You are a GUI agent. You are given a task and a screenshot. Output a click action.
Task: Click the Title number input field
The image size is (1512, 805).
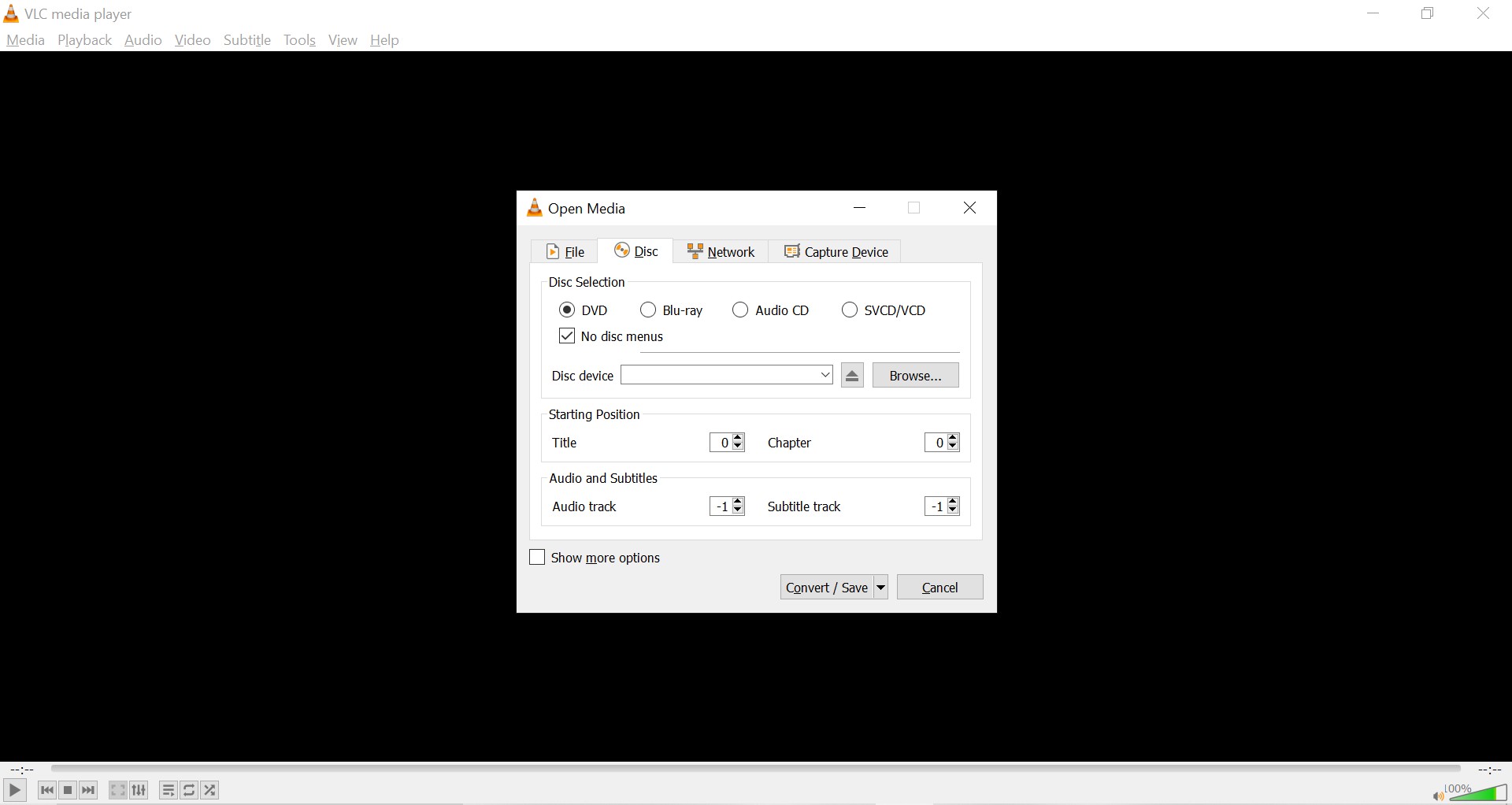coord(721,443)
